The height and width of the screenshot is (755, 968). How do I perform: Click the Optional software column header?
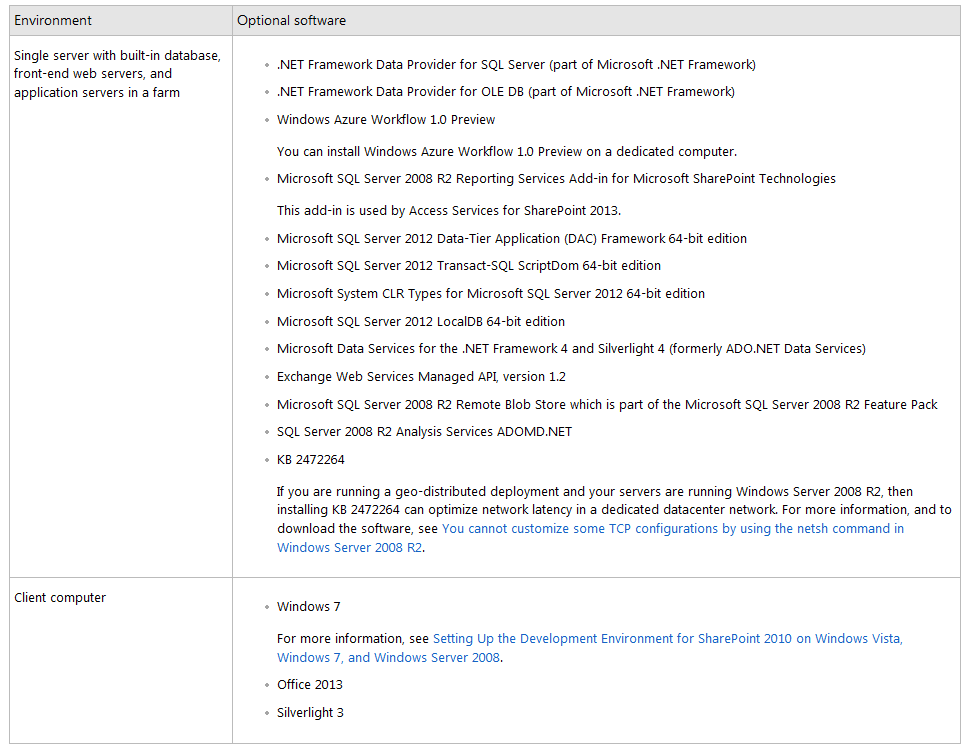point(291,20)
